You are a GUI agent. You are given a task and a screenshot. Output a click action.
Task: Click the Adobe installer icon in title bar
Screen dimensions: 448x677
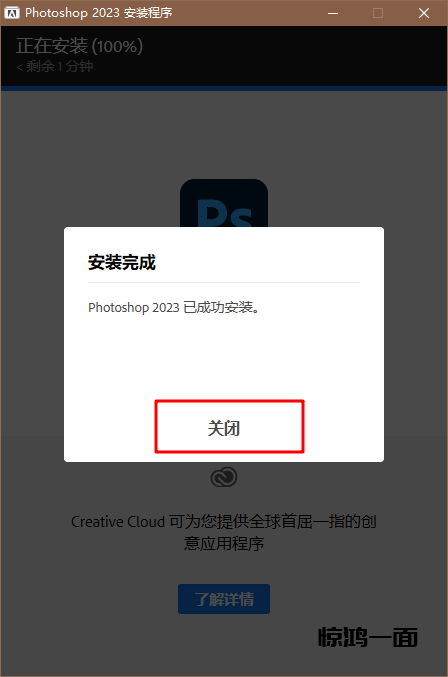coord(12,13)
